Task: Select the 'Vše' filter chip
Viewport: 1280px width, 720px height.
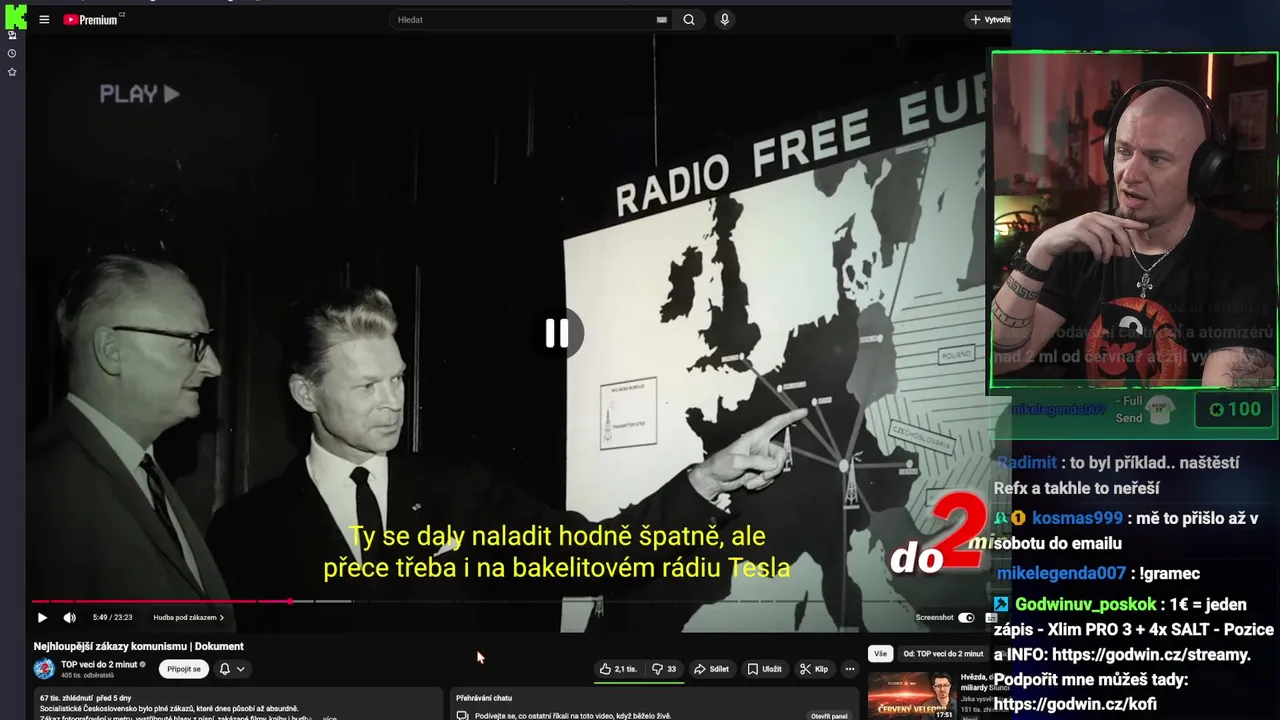Action: tap(880, 654)
